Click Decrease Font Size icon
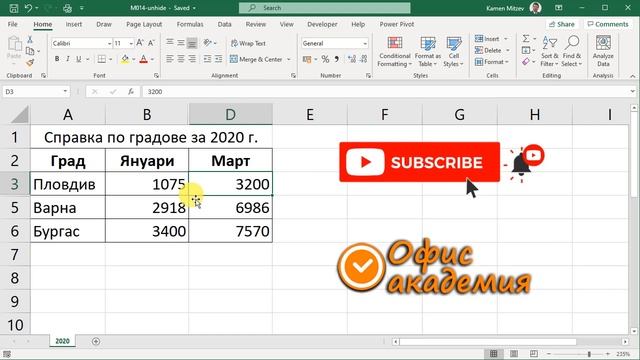Viewport: 640px width, 360px height. tap(151, 43)
